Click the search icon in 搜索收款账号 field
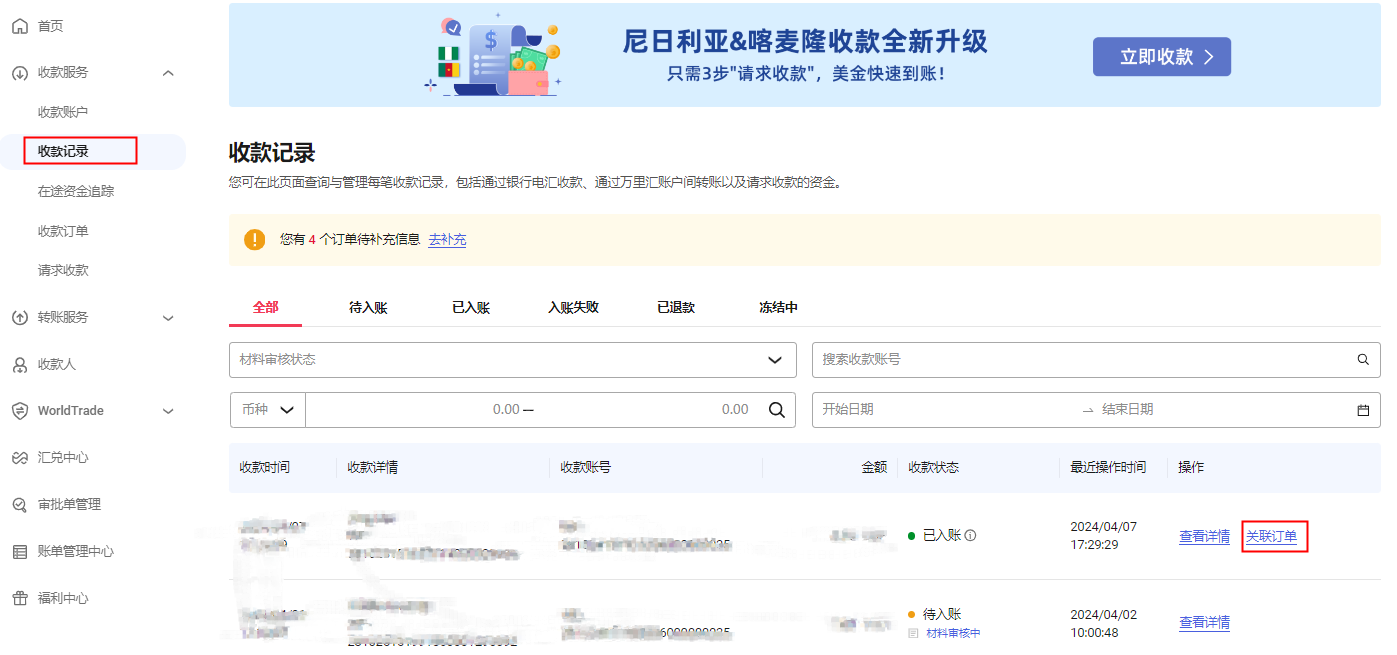This screenshot has height=655, width=1397. click(x=1363, y=360)
